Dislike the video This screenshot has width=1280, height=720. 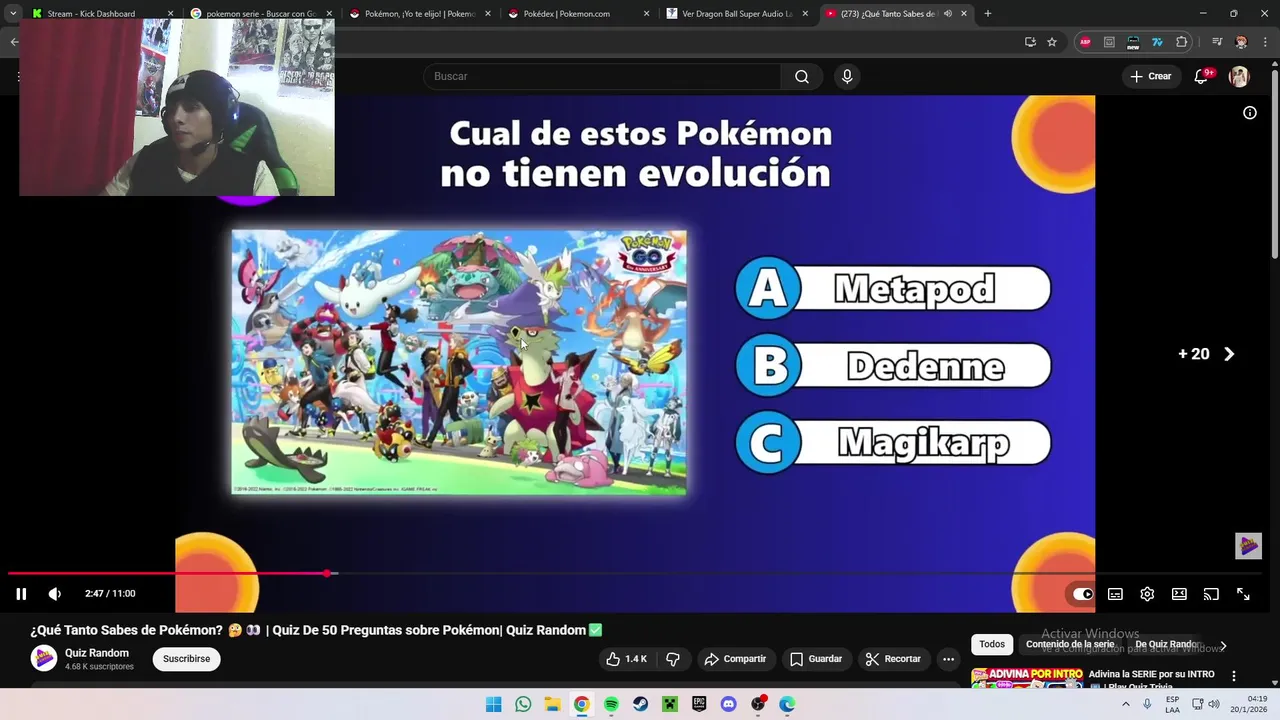tap(673, 659)
